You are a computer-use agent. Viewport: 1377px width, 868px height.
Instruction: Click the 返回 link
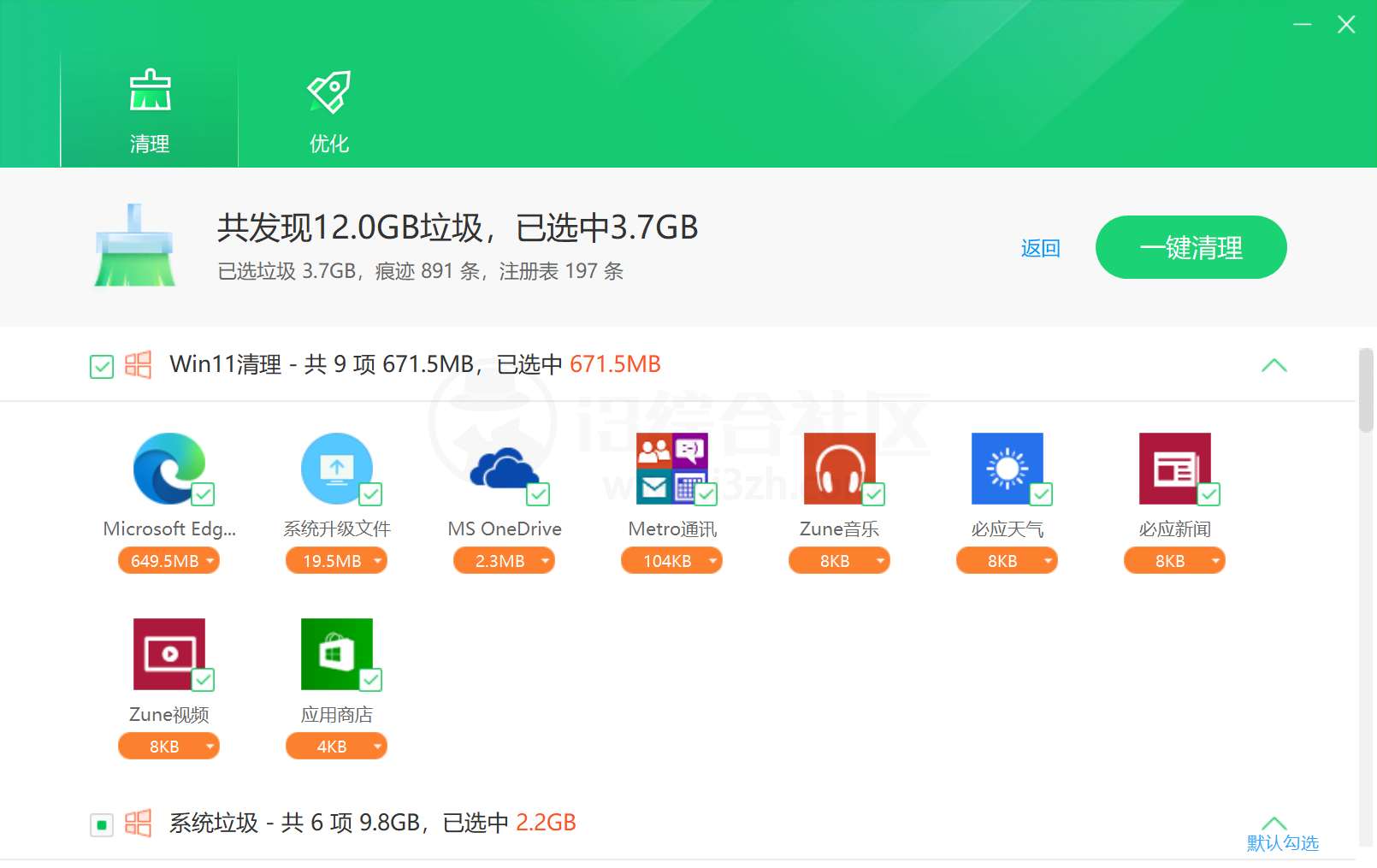(x=1040, y=248)
